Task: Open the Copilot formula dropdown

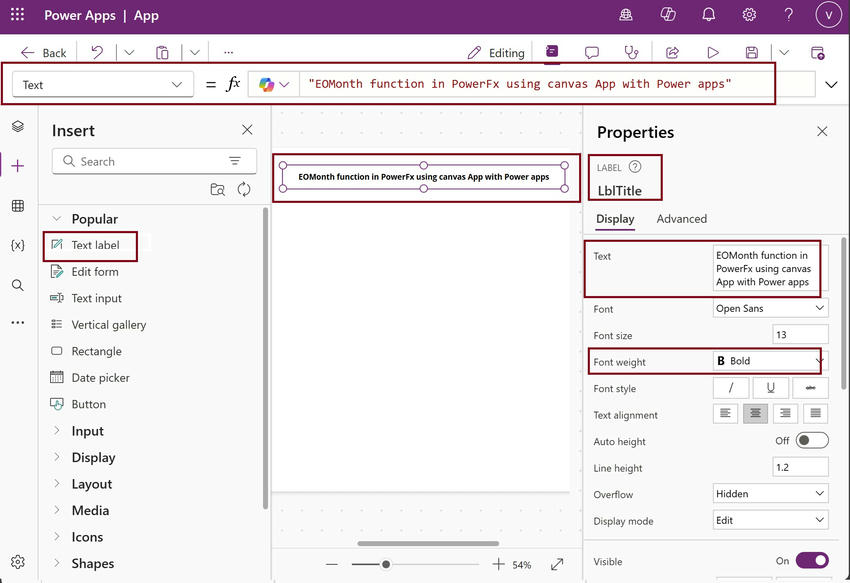Action: [274, 85]
